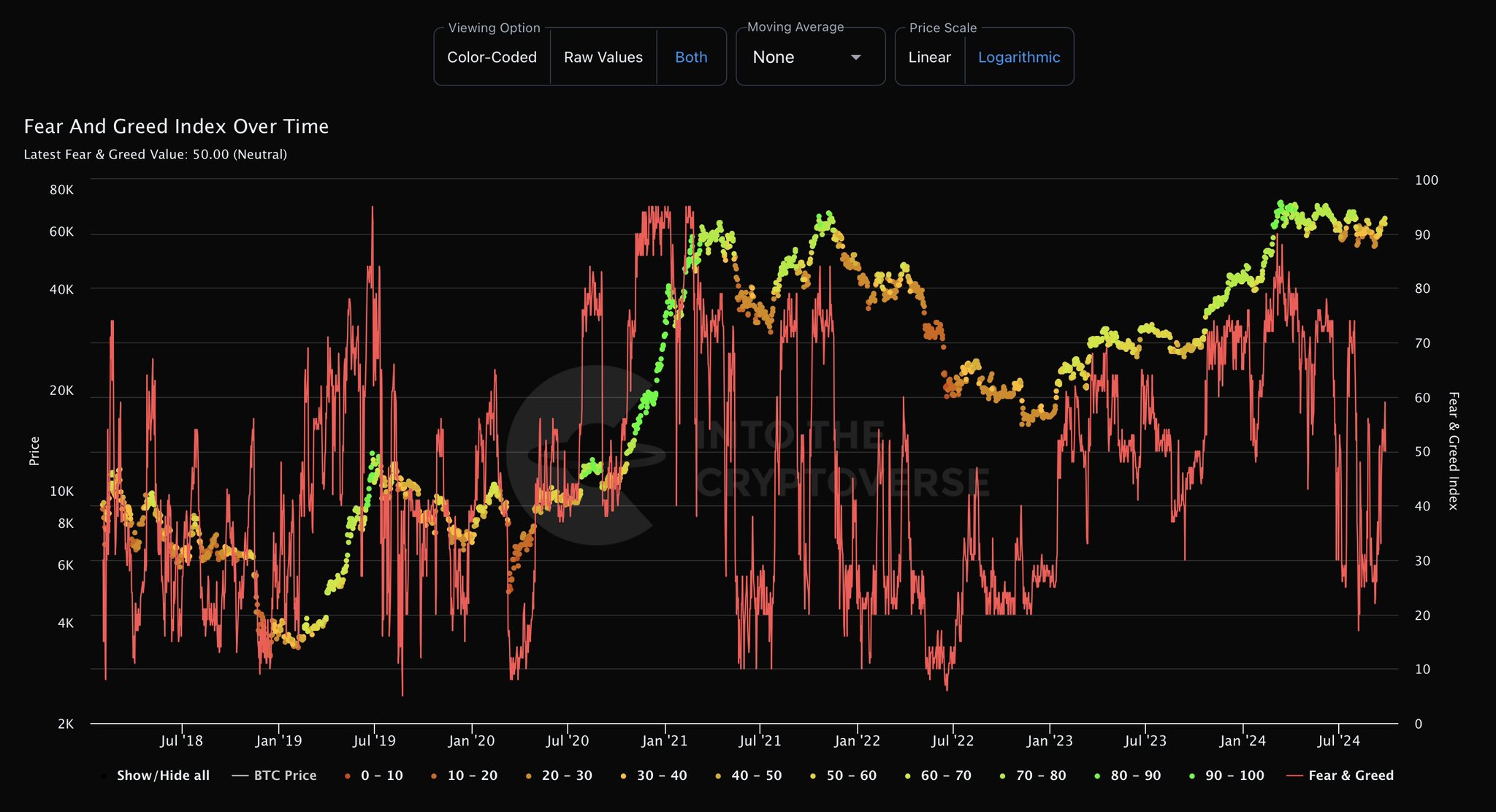Select Color-Coded viewing option

coord(492,57)
